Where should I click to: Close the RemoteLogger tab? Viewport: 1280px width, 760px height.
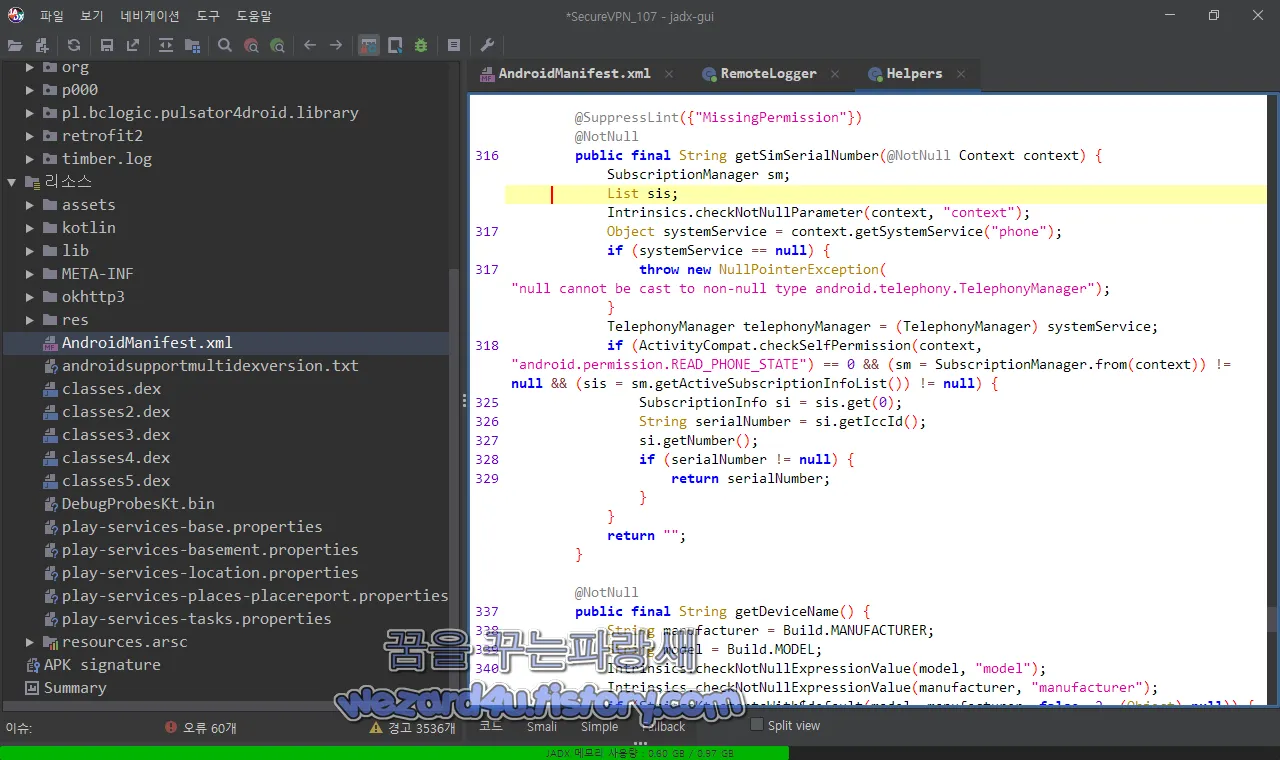tap(835, 74)
